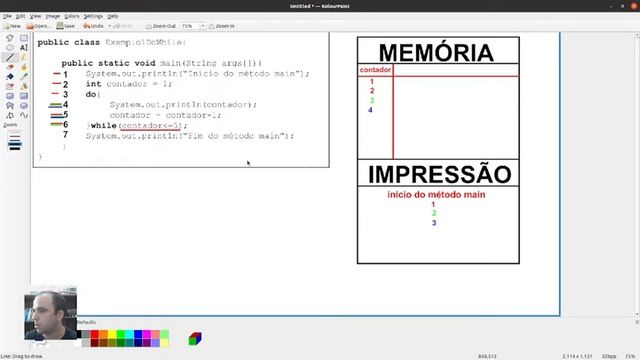Click the '2,114 x 1,137' status entry
The image size is (640, 360).
click(577, 356)
